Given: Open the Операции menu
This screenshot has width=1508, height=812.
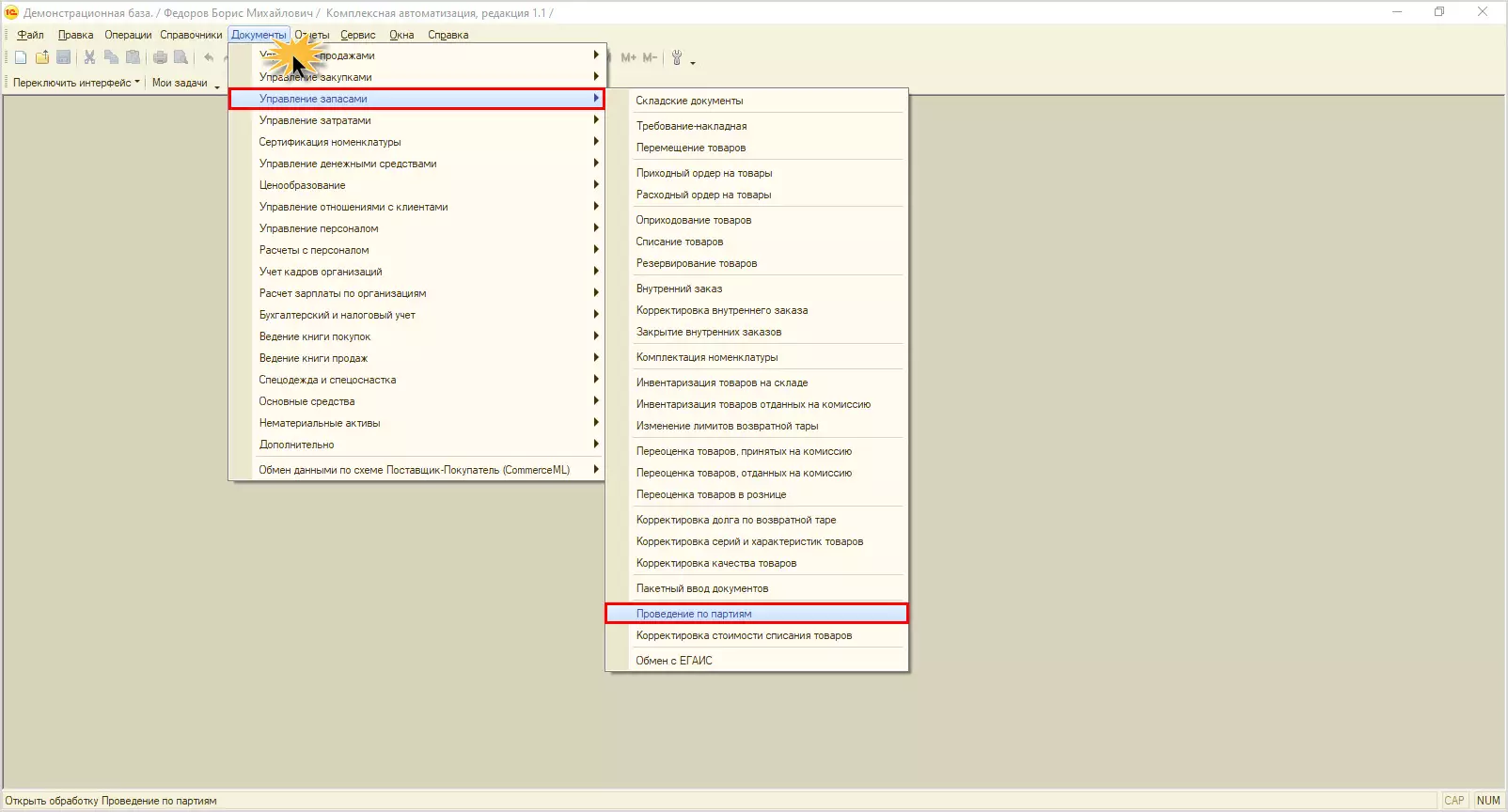Looking at the screenshot, I should (128, 35).
